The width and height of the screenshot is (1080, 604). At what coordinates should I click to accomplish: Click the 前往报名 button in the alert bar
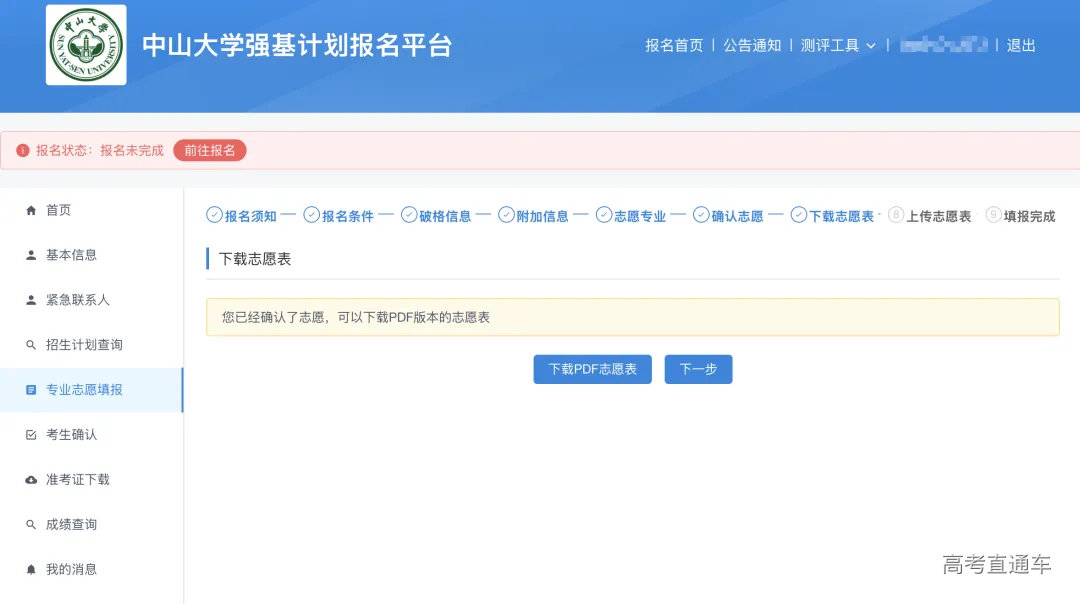(x=209, y=149)
